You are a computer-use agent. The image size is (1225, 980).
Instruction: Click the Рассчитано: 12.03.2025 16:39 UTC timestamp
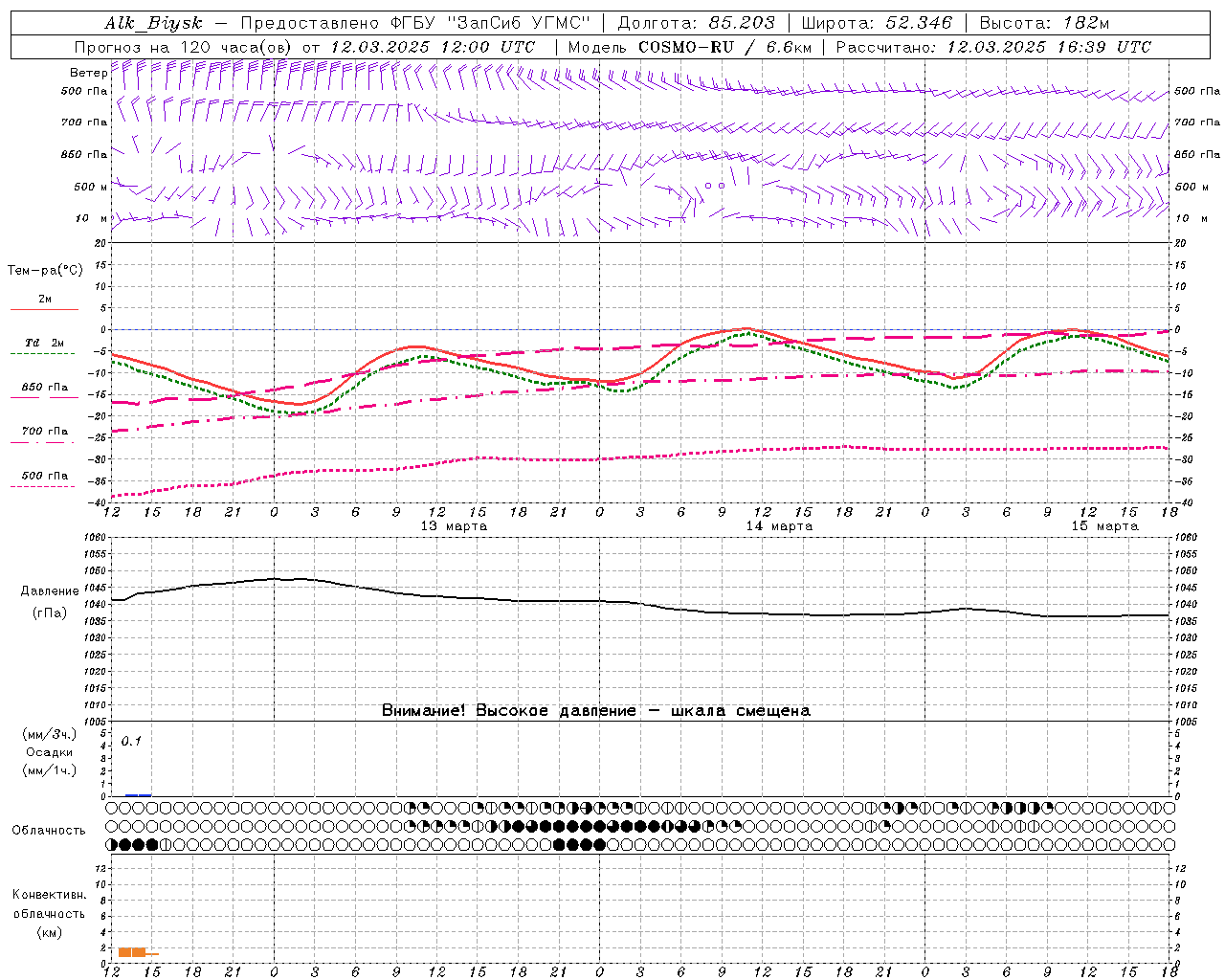click(x=993, y=47)
